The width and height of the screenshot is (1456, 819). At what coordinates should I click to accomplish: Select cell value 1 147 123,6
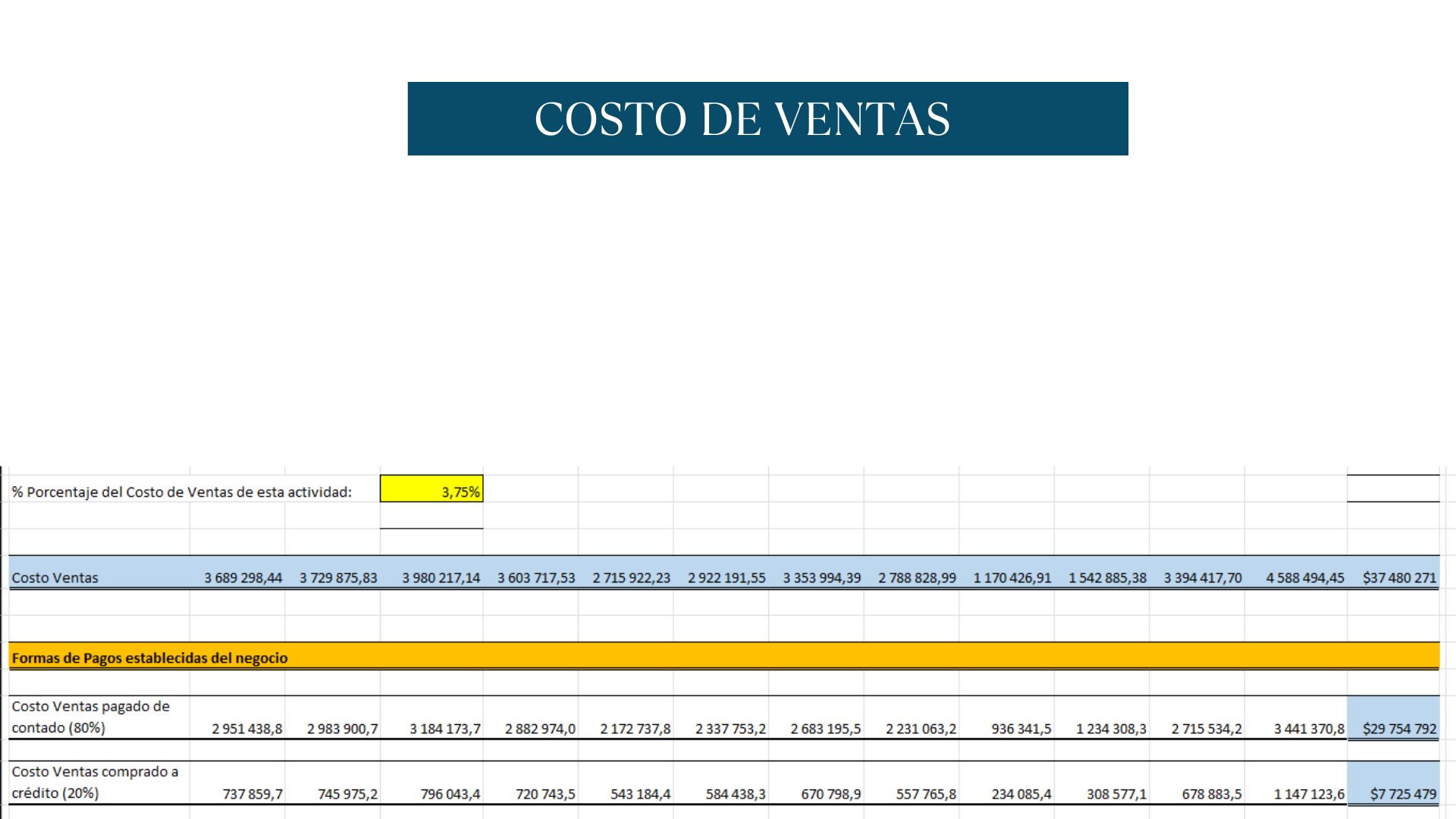click(x=1309, y=794)
